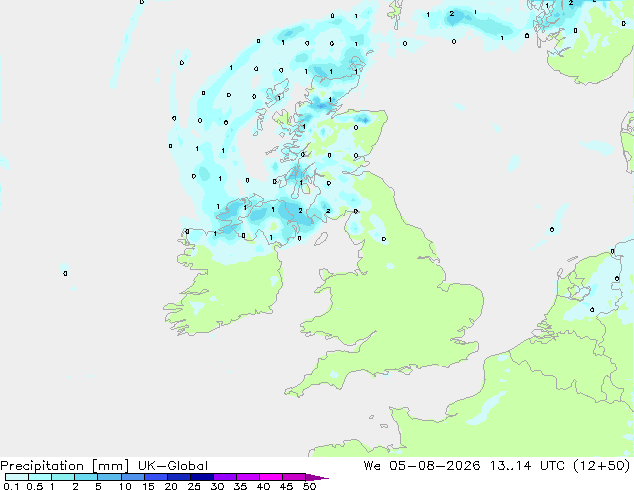Click the '35' legend scale label
Screen dimensions: 634x490
(x=240, y=486)
